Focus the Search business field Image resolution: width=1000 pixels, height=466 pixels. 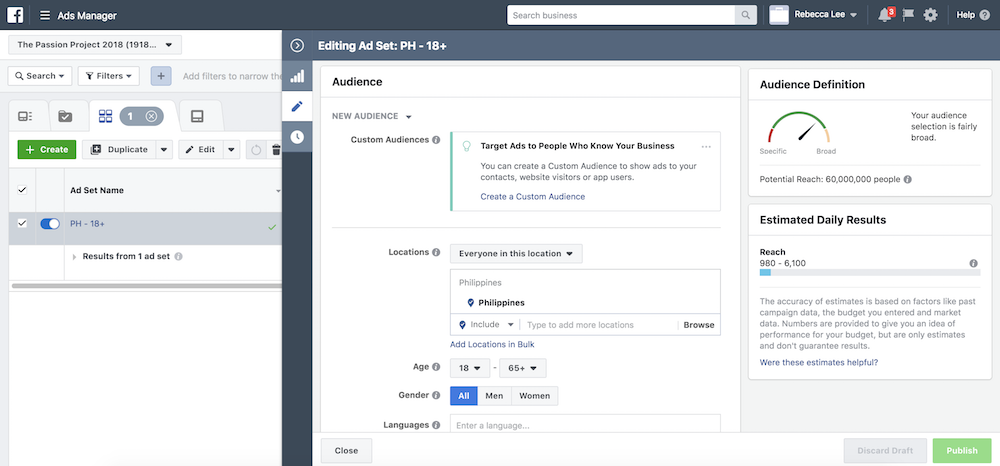pyautogui.click(x=621, y=15)
